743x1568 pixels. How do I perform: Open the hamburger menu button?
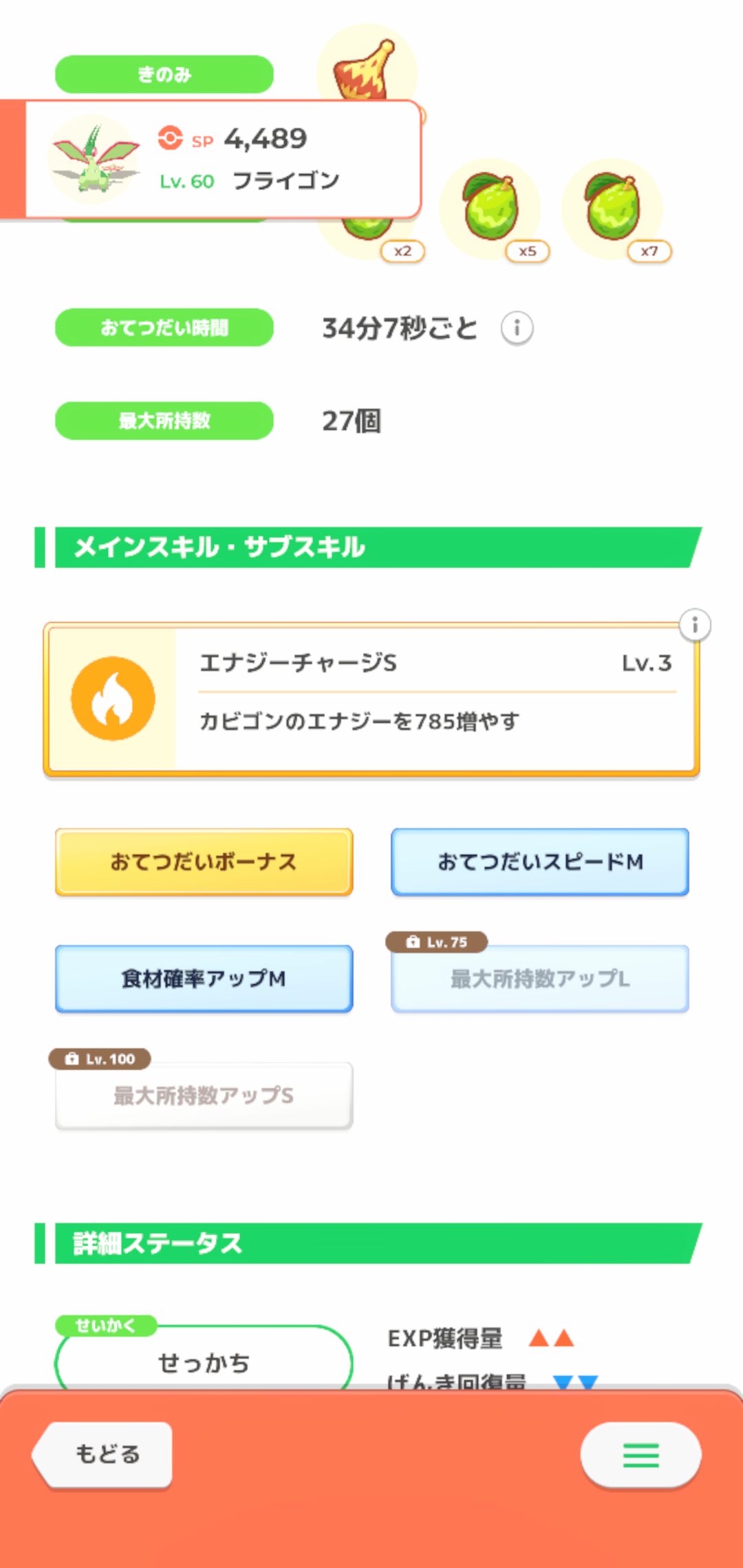[x=640, y=1455]
